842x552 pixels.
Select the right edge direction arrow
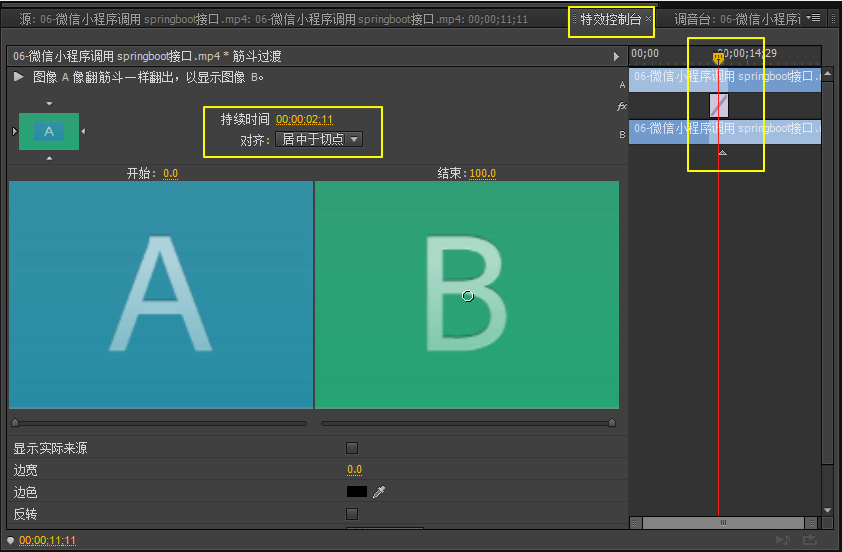(83, 131)
